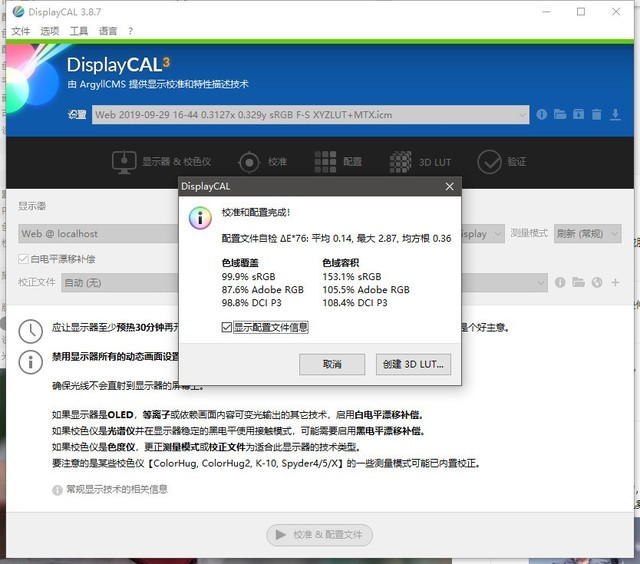Click the warm-up clock icon
This screenshot has height=564, width=640.
(31, 331)
